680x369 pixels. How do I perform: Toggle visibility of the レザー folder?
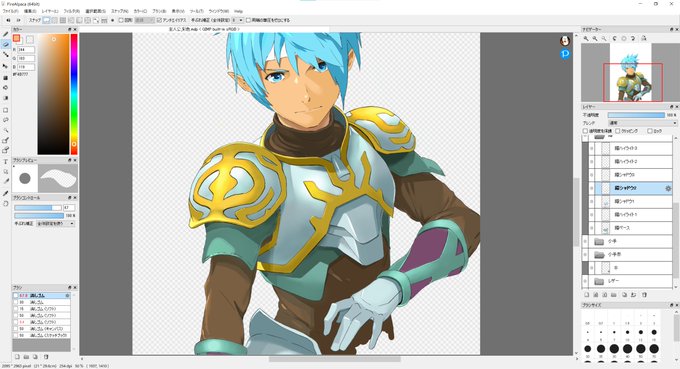point(585,281)
